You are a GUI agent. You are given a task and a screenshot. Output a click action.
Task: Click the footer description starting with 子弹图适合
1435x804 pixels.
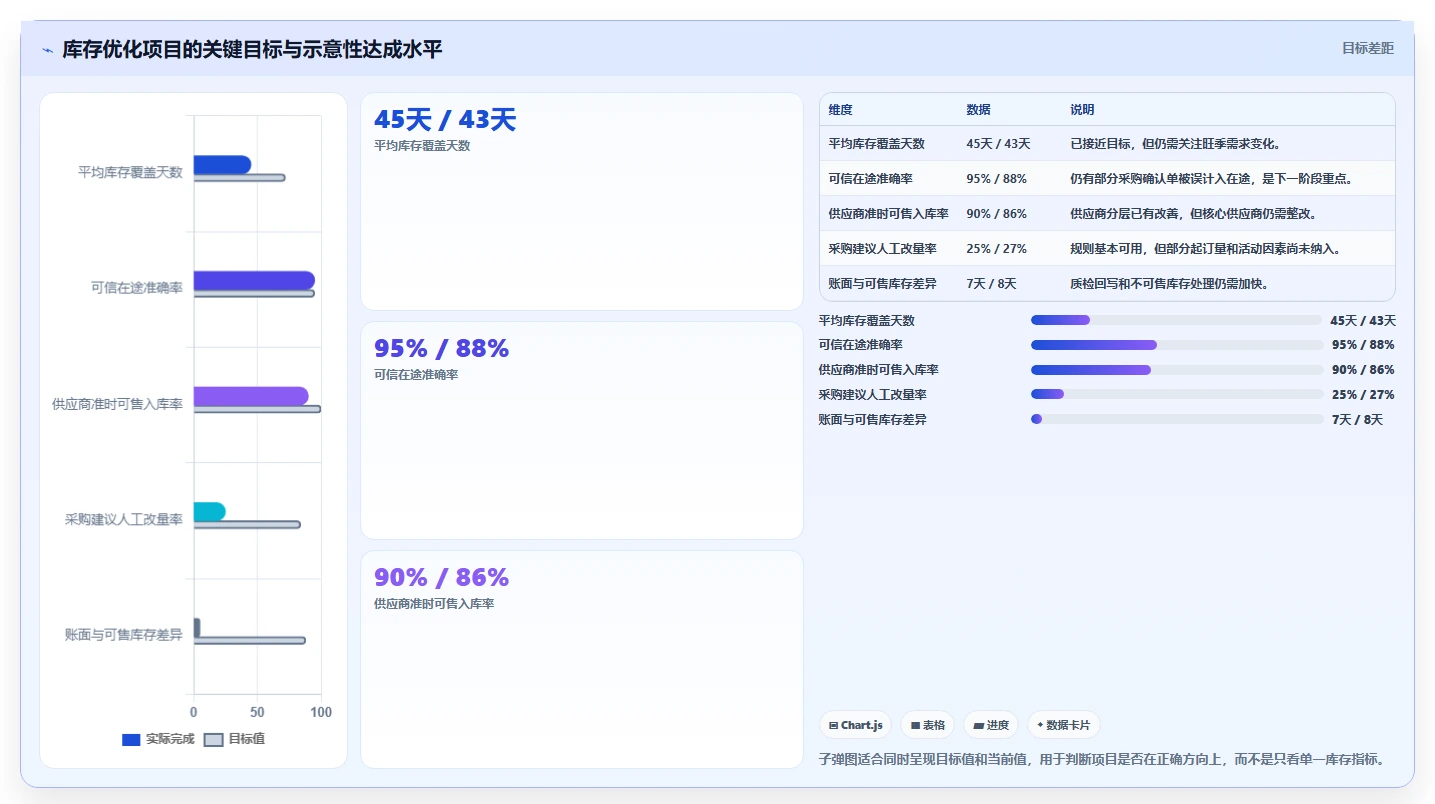coord(1103,759)
